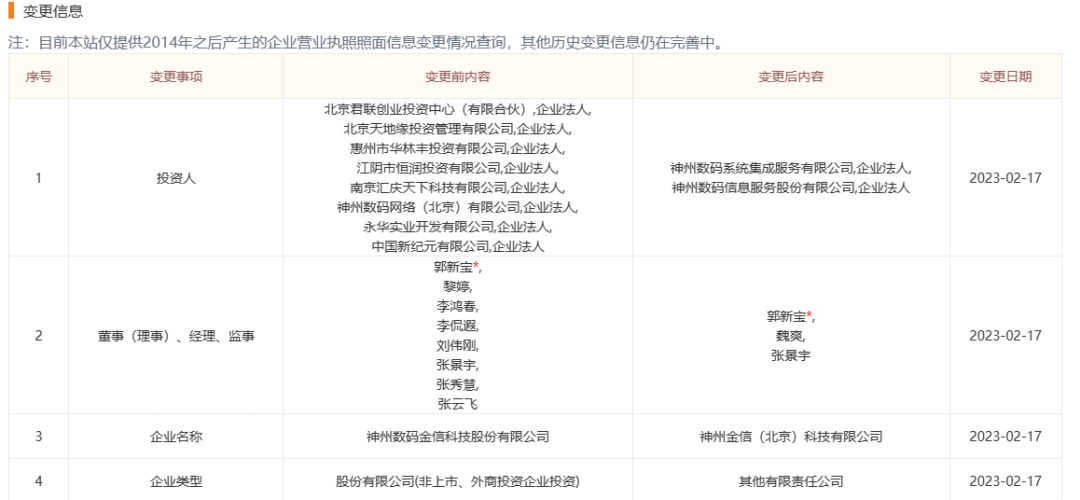The image size is (1080, 500).
Task: Click sequence number 2 cell
Action: point(39,336)
